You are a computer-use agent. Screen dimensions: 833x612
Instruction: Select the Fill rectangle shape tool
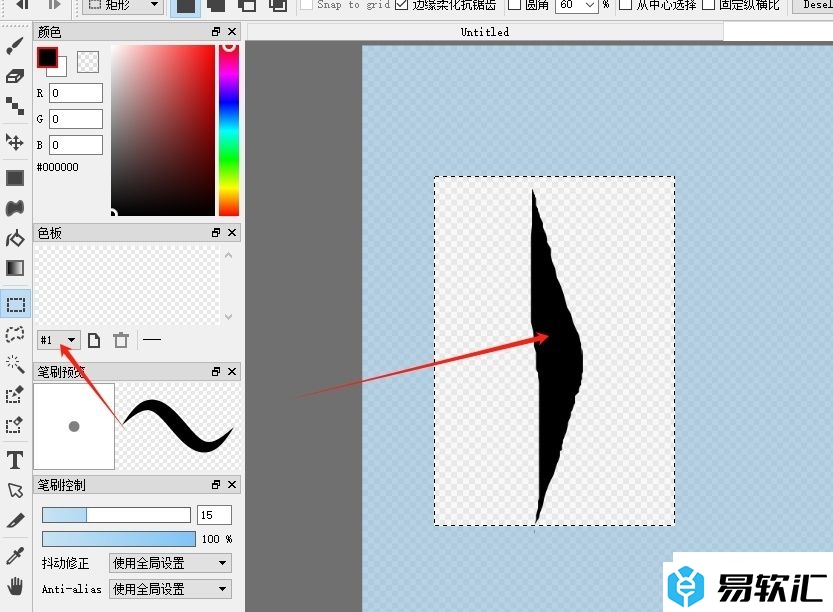tap(15, 178)
